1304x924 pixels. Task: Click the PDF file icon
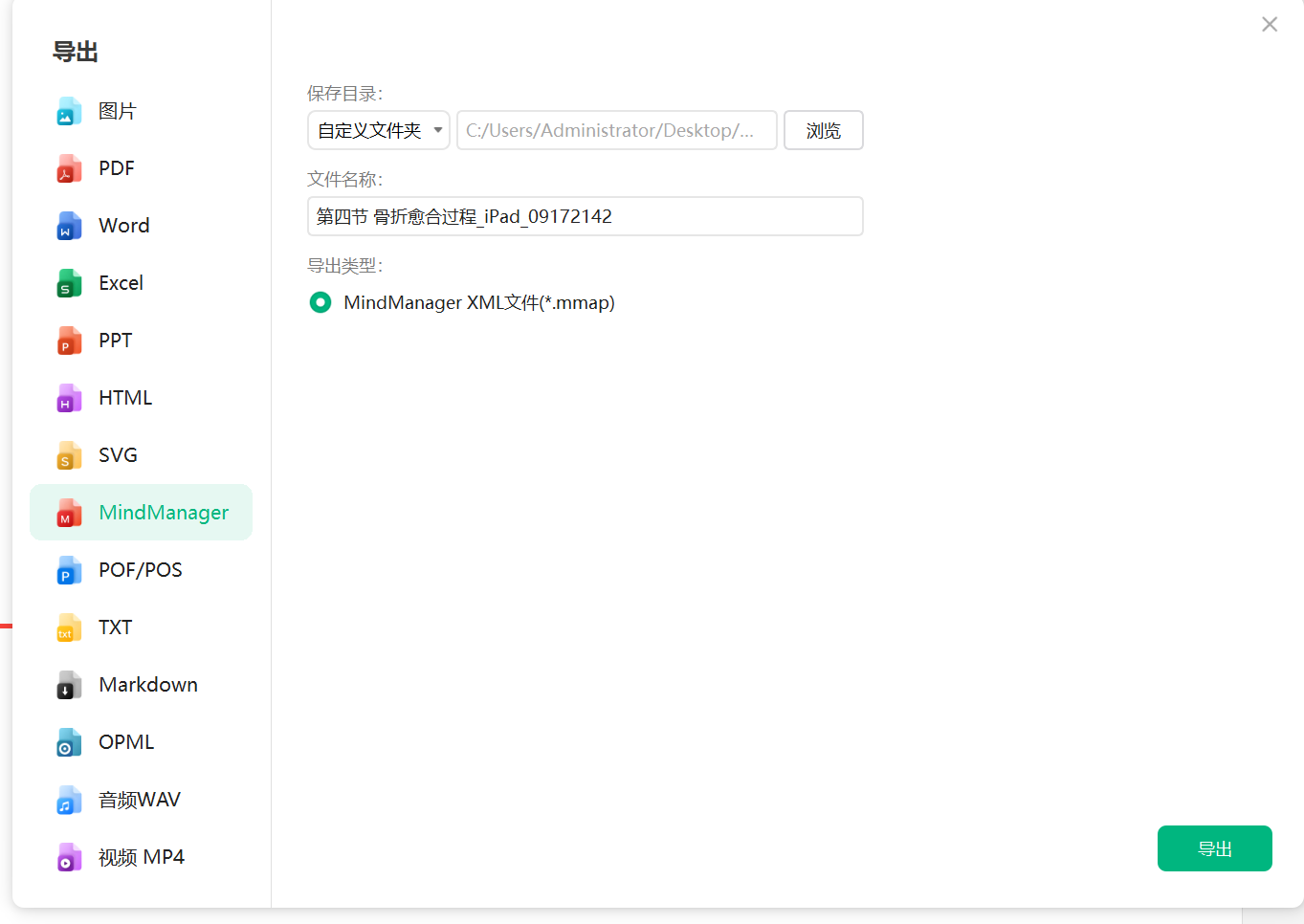pos(68,169)
